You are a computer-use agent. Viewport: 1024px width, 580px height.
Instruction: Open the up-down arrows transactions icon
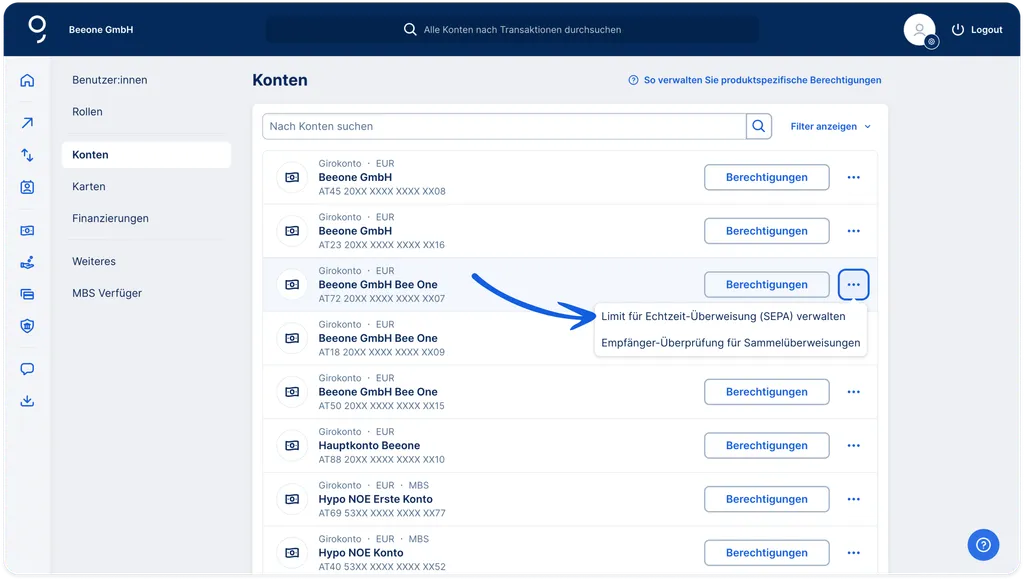click(27, 155)
